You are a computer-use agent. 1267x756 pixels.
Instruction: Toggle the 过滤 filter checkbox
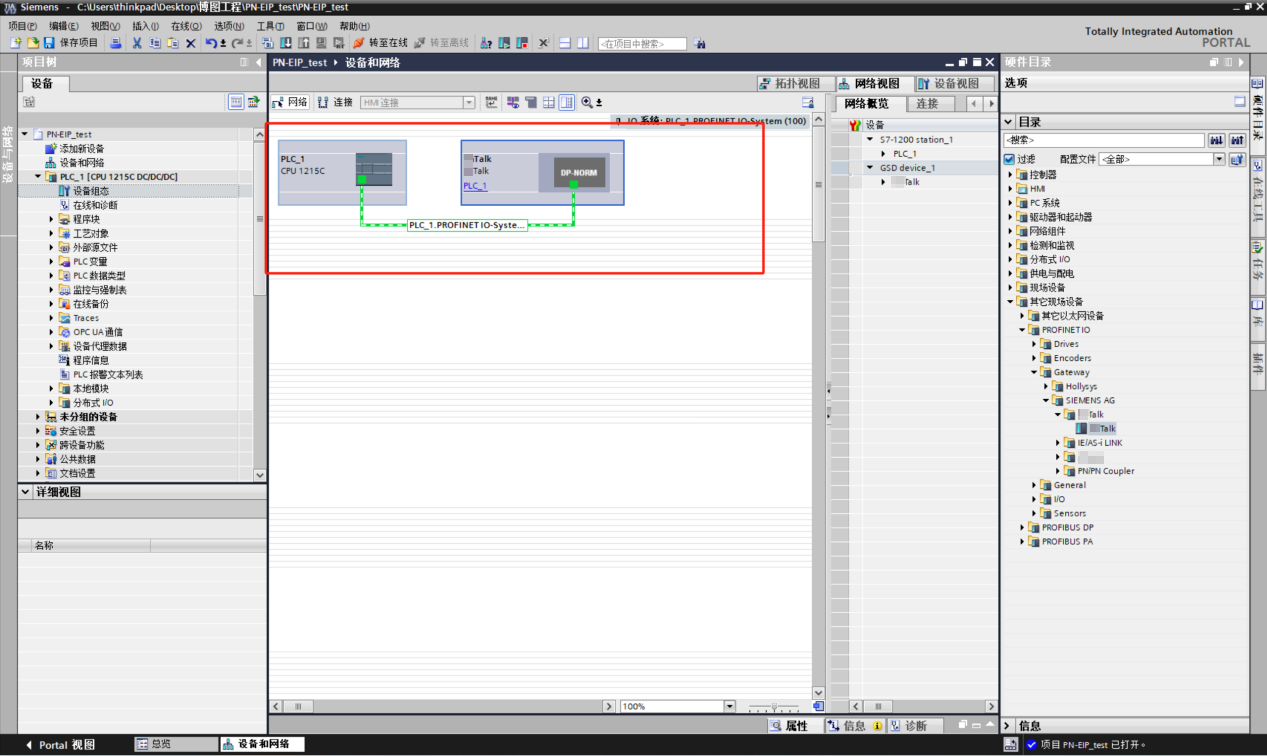(1009, 160)
